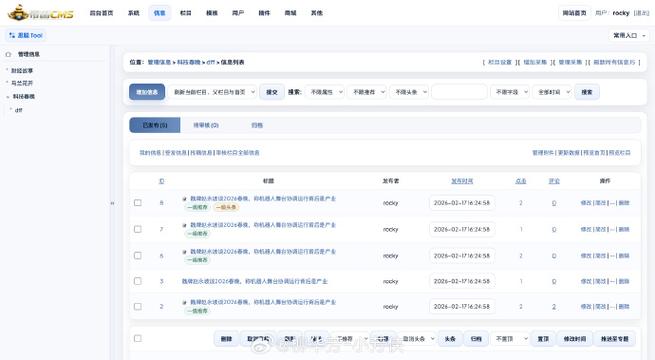Click the bottom-bar 删除 button
Screen dimensions: 655x360
tap(226, 339)
